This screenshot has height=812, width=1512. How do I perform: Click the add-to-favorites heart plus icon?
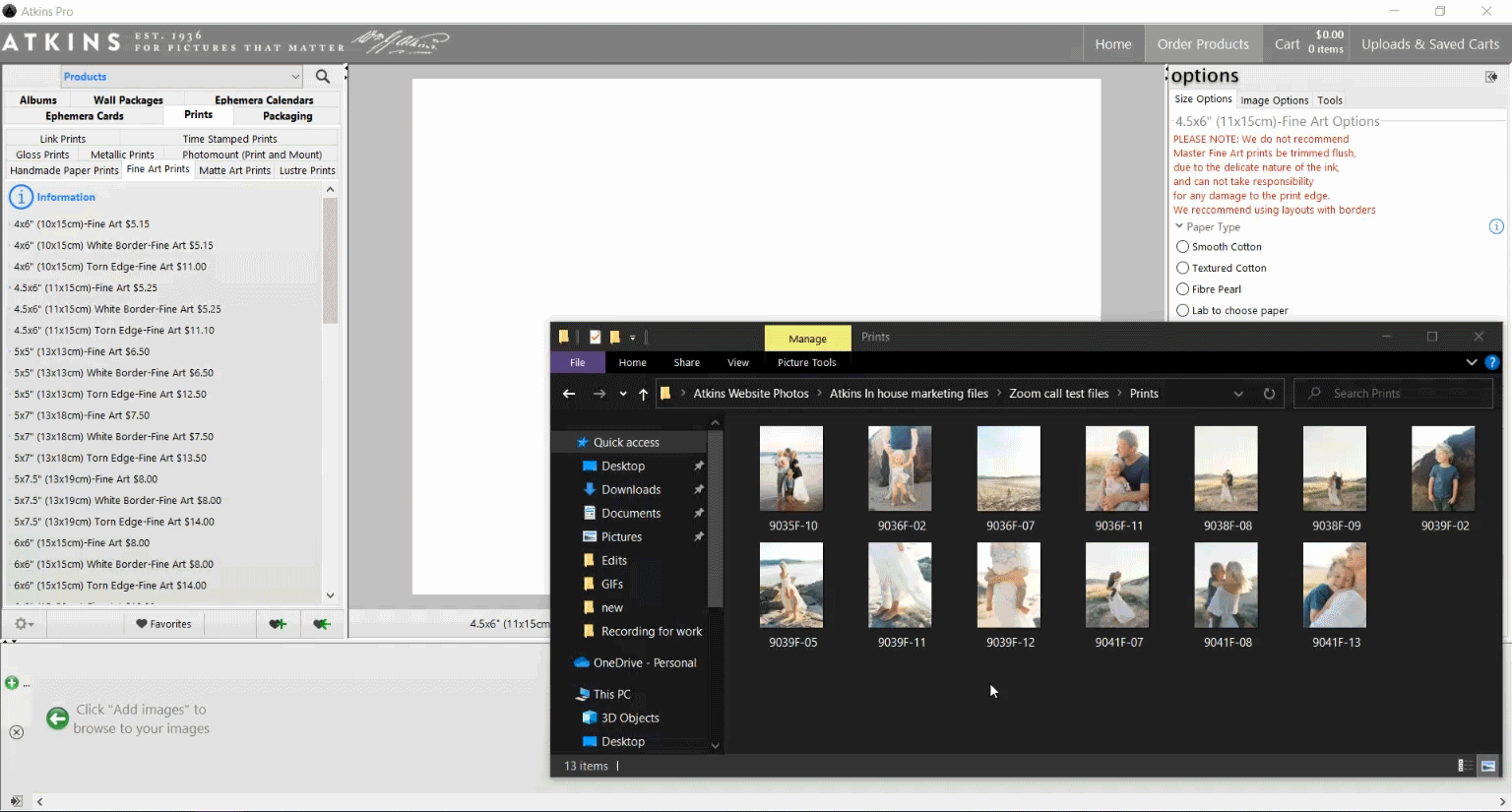pyautogui.click(x=278, y=624)
